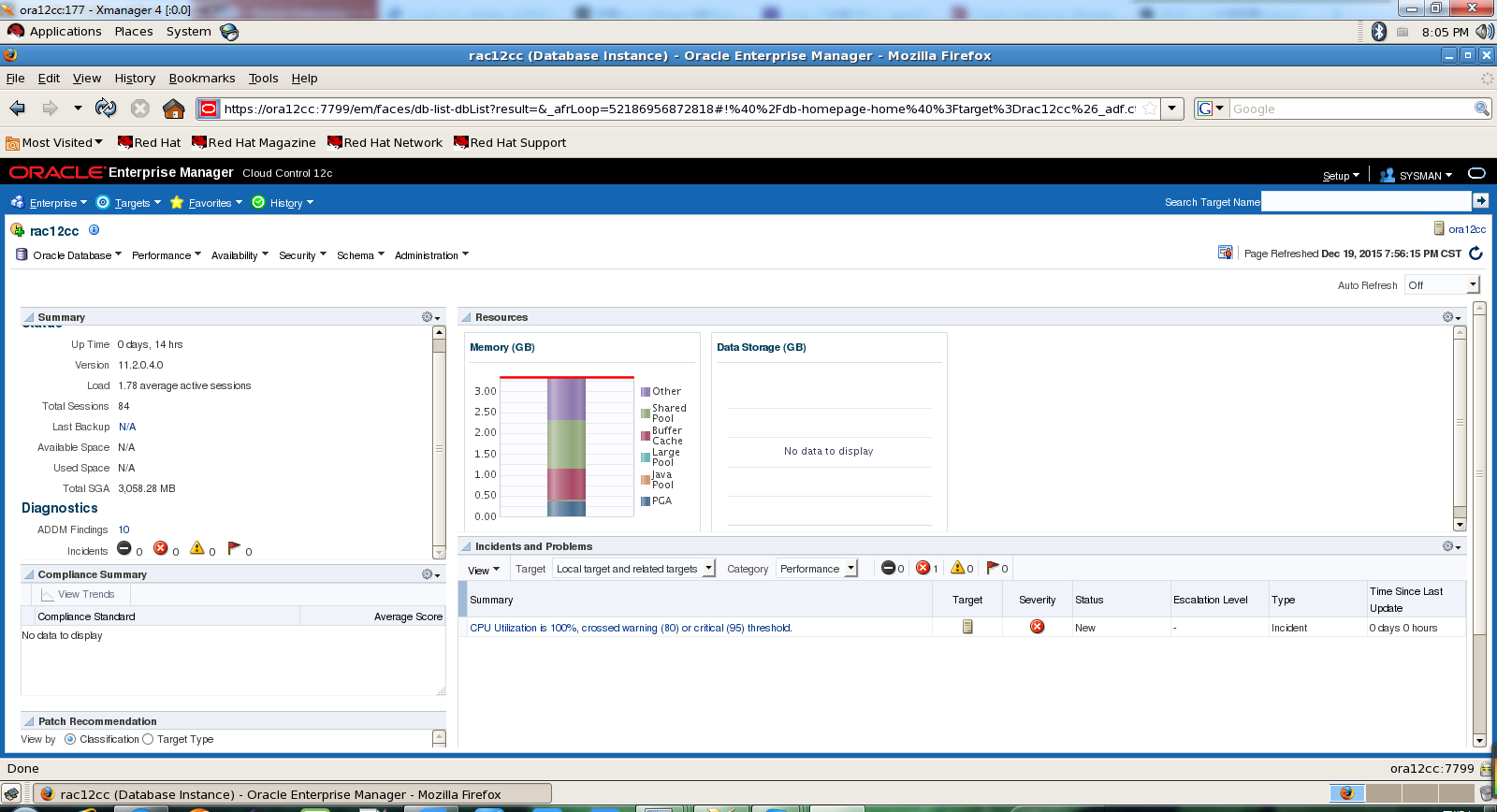Open ADDM Findings count link

(124, 529)
